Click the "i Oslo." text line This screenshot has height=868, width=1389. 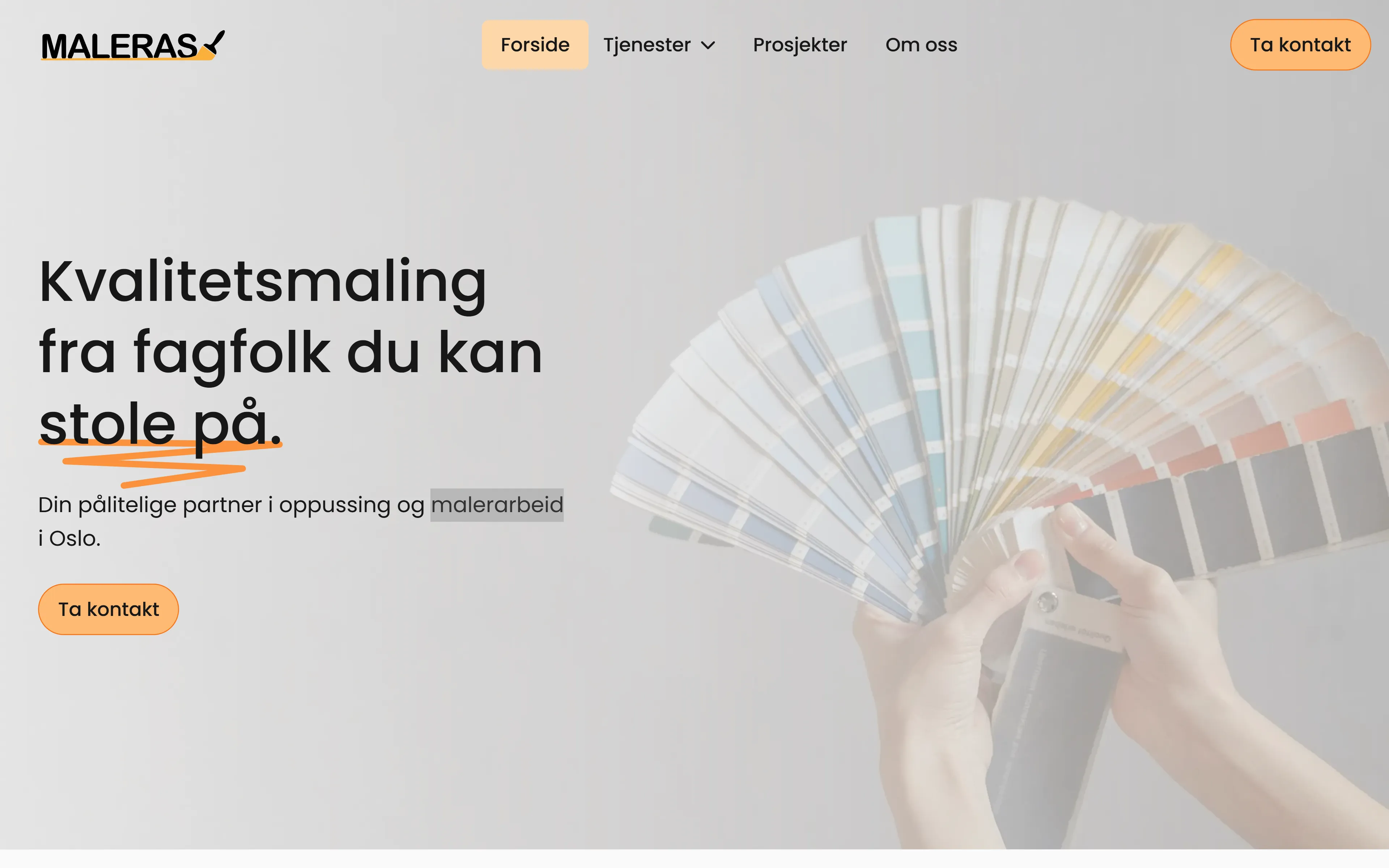pos(69,539)
